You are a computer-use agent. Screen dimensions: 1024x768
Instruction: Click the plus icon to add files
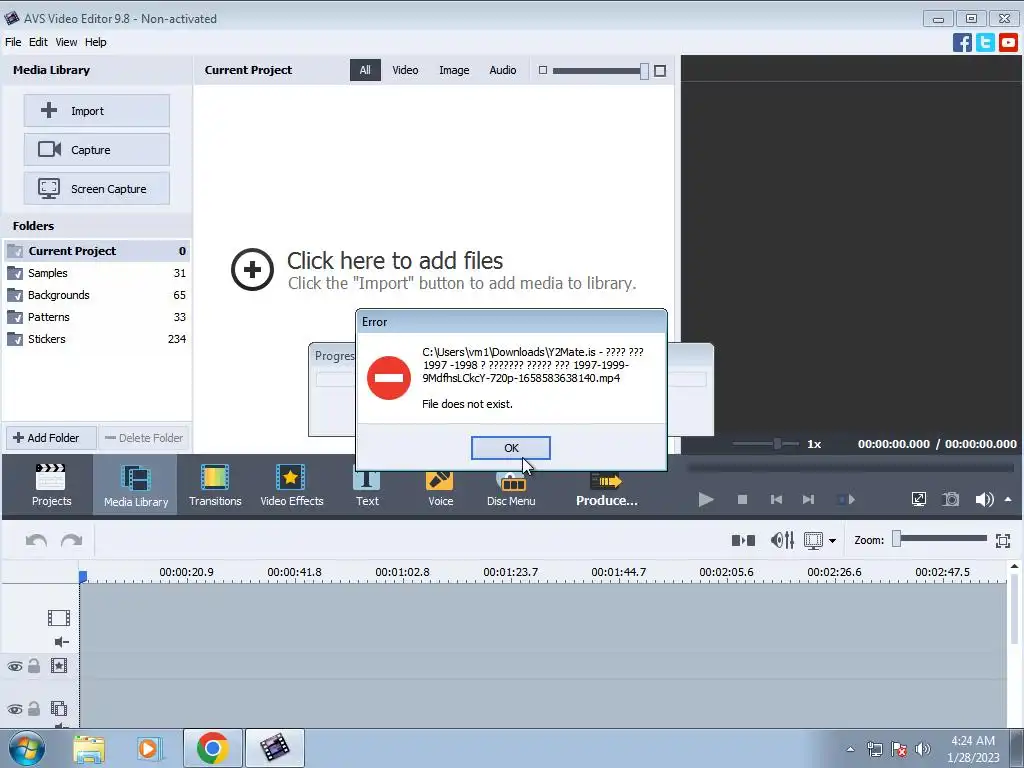(x=252, y=269)
